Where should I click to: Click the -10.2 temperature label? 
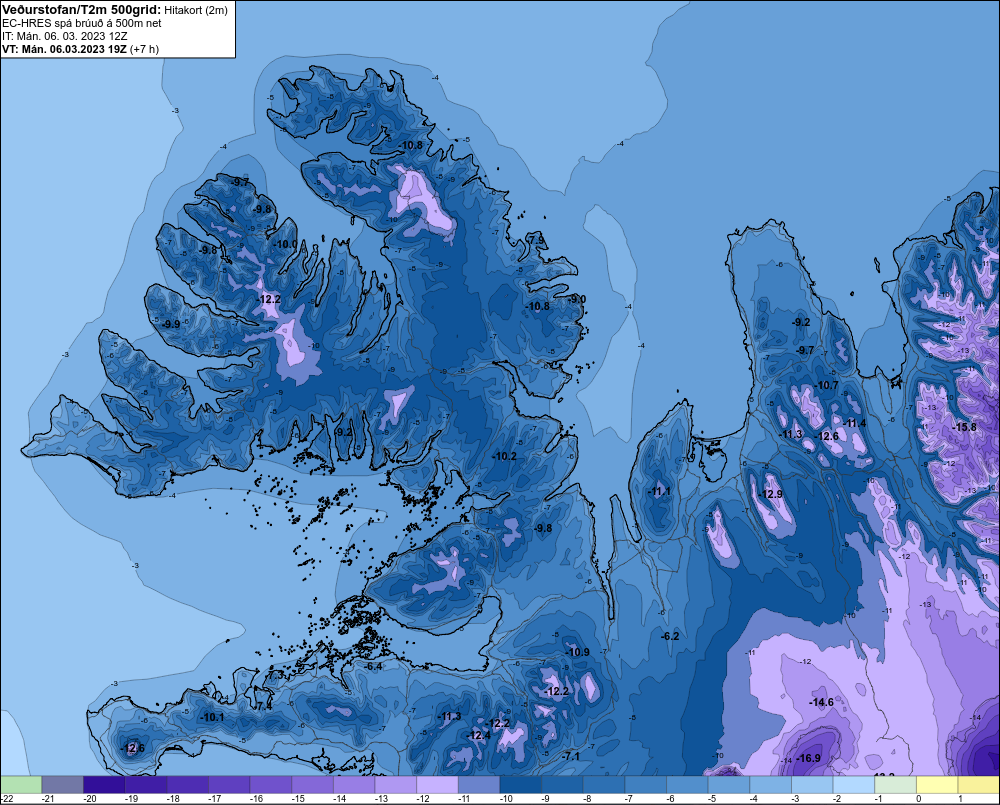coord(504,456)
